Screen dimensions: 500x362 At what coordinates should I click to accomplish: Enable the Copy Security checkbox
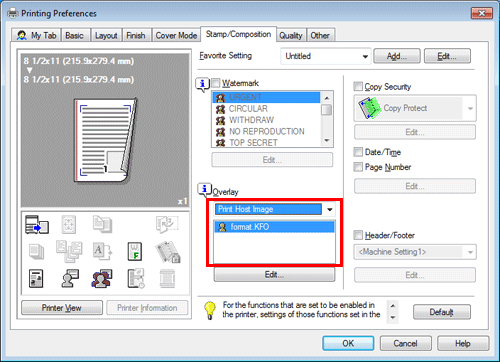(x=358, y=86)
